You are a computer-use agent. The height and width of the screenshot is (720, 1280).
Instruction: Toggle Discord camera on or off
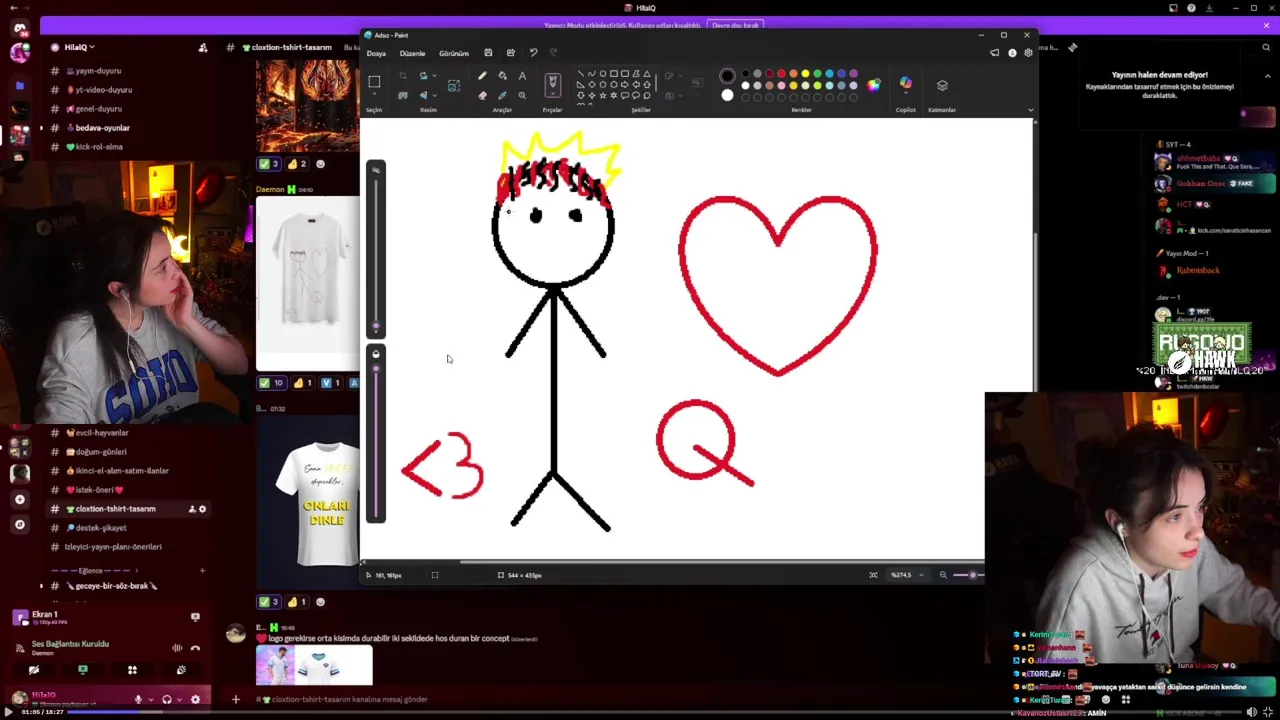click(34, 670)
